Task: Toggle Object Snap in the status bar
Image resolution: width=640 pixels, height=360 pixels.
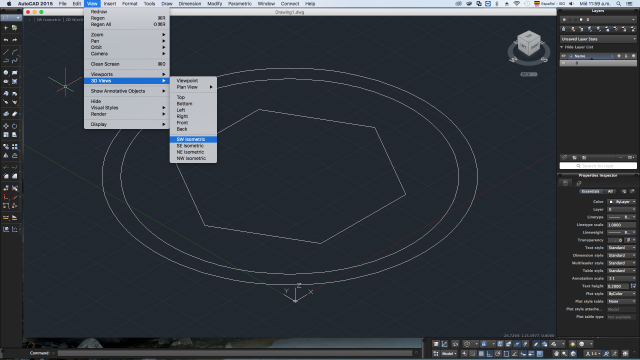Action: pos(507,353)
